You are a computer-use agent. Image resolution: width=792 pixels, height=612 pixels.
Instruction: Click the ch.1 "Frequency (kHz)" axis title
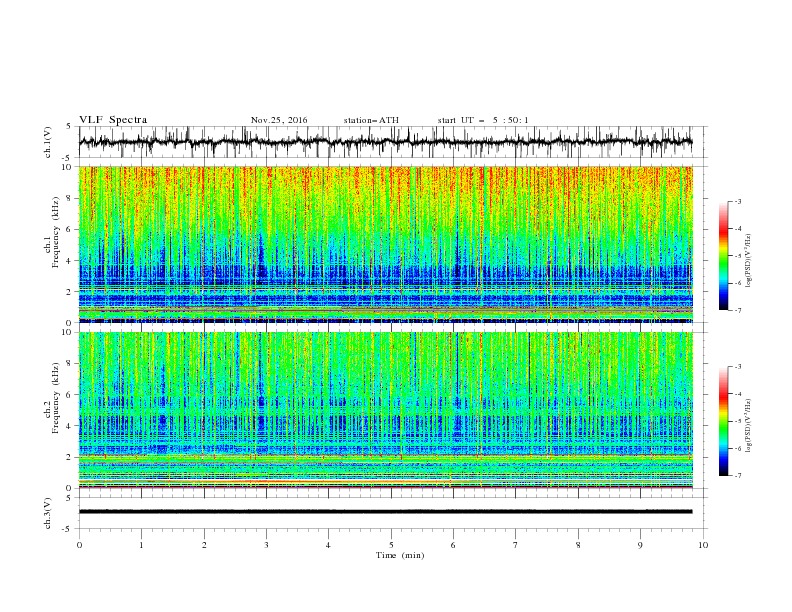point(55,232)
